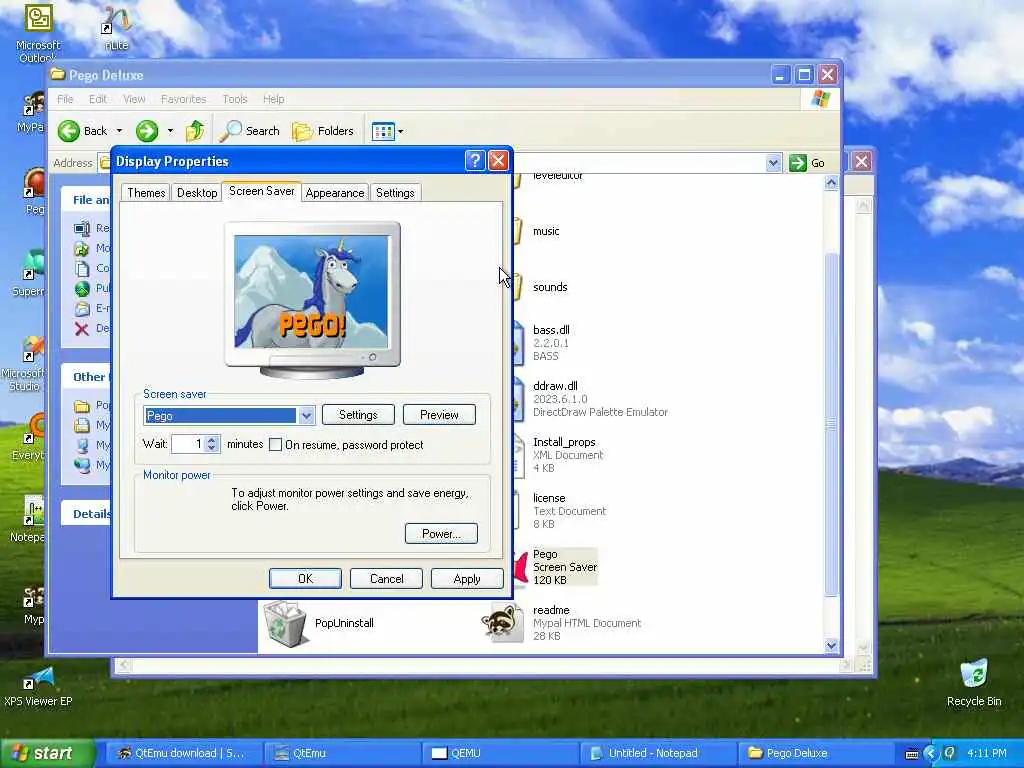Open the XPS Viewer EP desktop icon
The image size is (1024, 768).
tap(38, 686)
